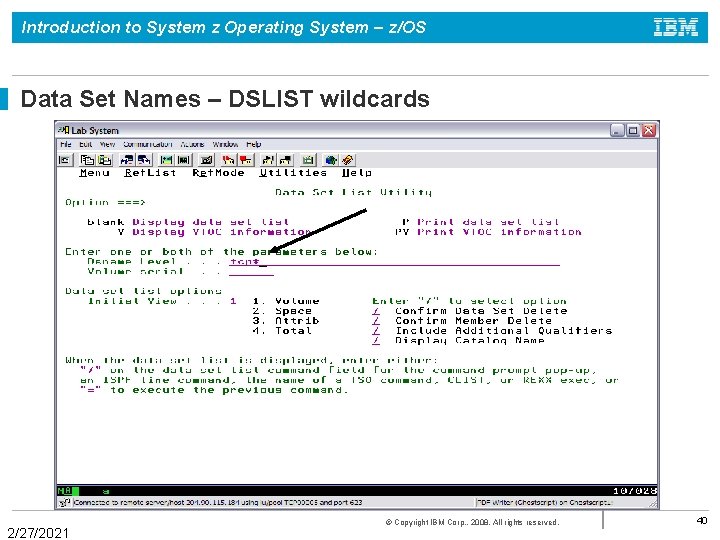
Task: Click the stop communication toolbar icon
Action: [286, 160]
